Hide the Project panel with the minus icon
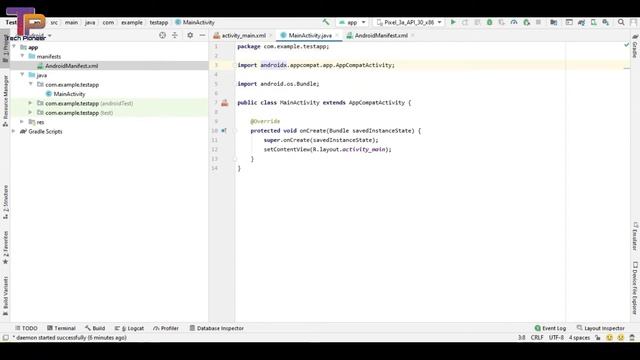 202,36
